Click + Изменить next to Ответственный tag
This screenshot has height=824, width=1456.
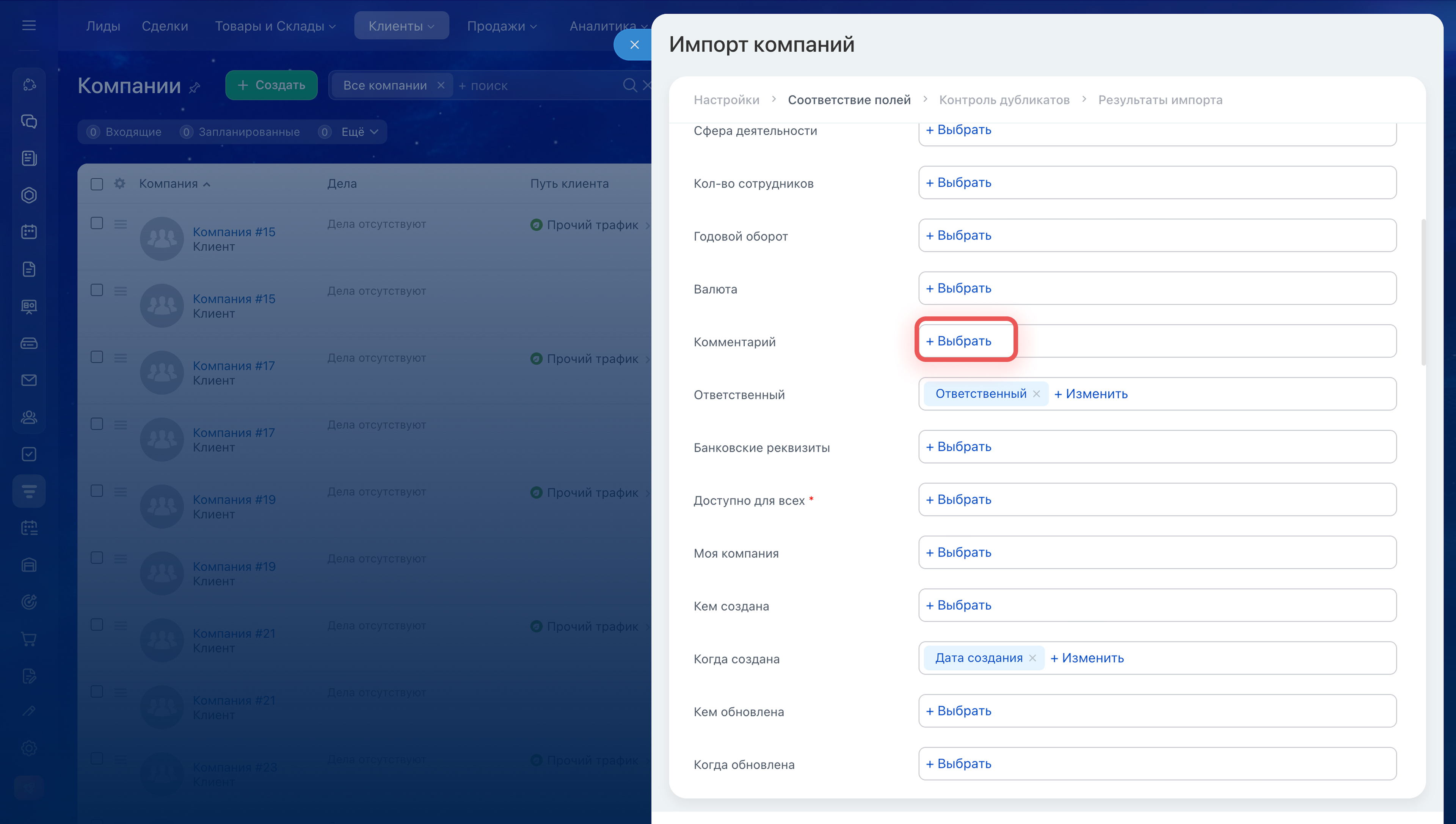[1091, 394]
